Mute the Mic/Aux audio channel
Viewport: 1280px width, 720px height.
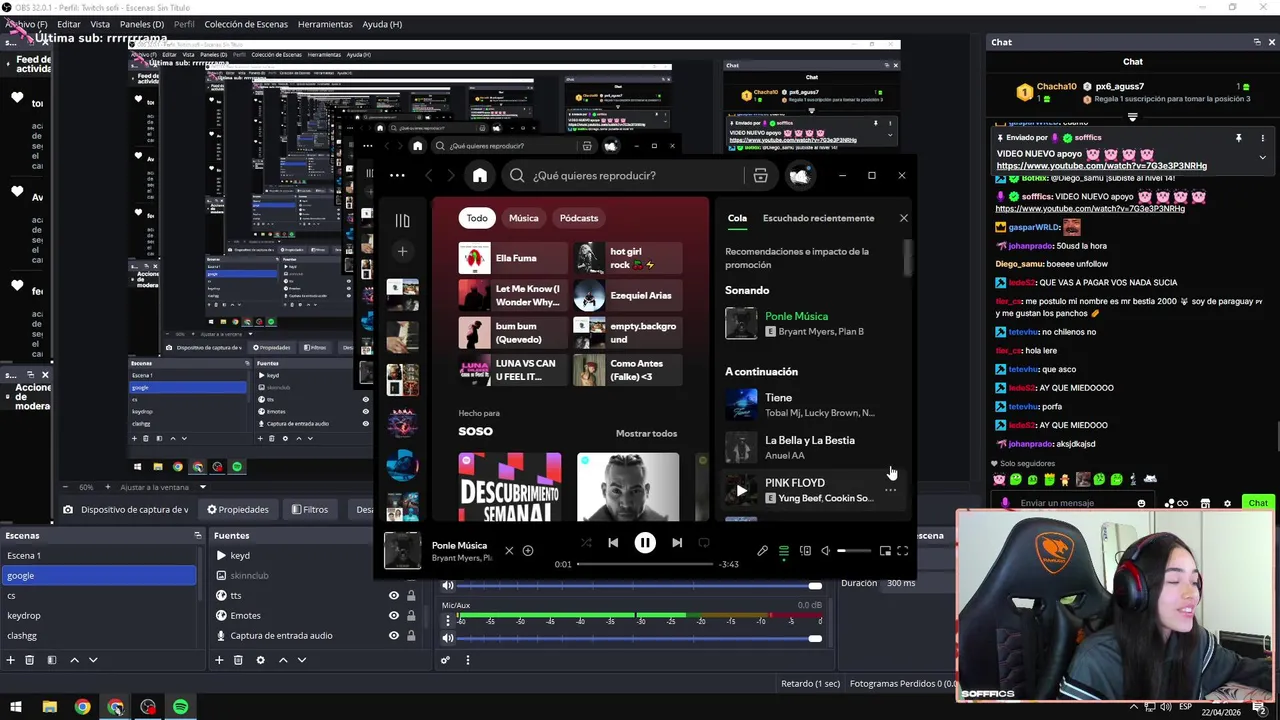click(x=448, y=638)
